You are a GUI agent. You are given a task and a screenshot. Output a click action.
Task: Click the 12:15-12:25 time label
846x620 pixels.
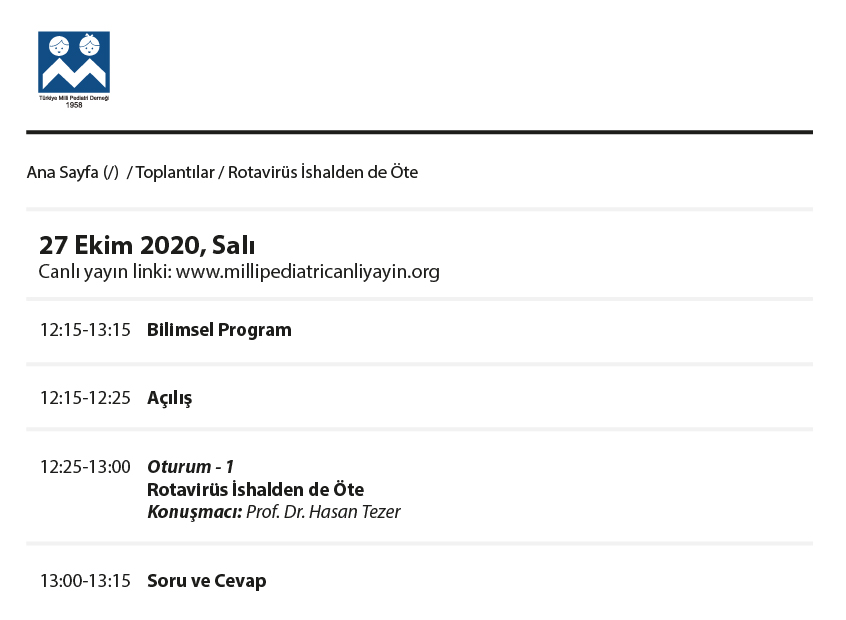click(x=85, y=398)
